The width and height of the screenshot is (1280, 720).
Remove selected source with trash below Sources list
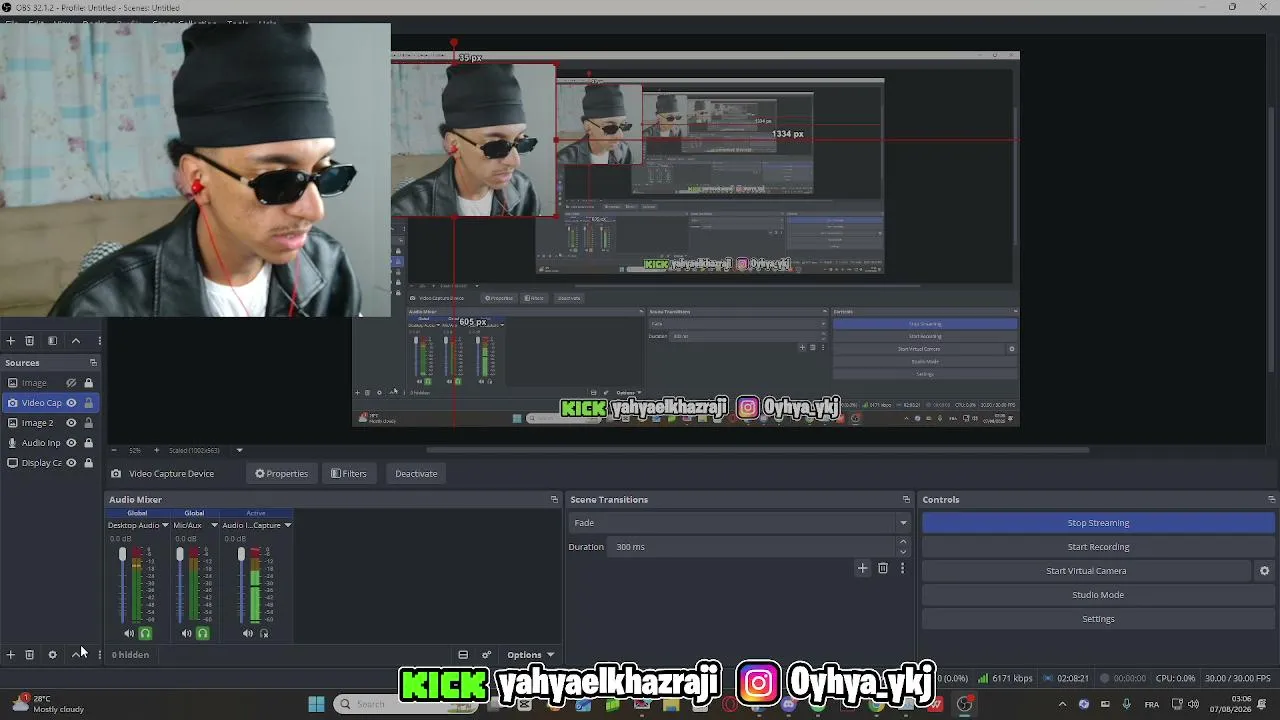(30, 655)
